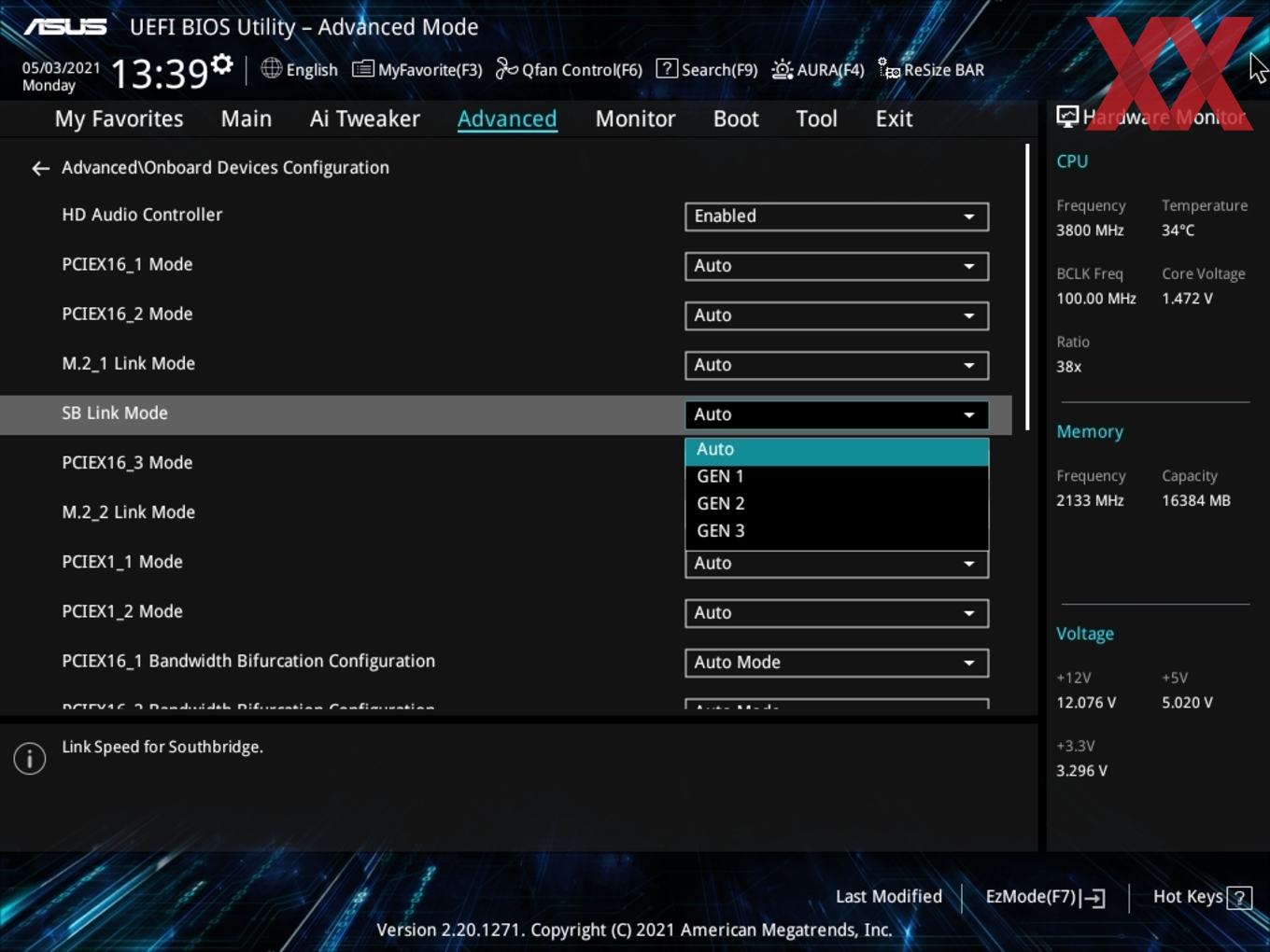Go to the Exit tab

(x=894, y=119)
